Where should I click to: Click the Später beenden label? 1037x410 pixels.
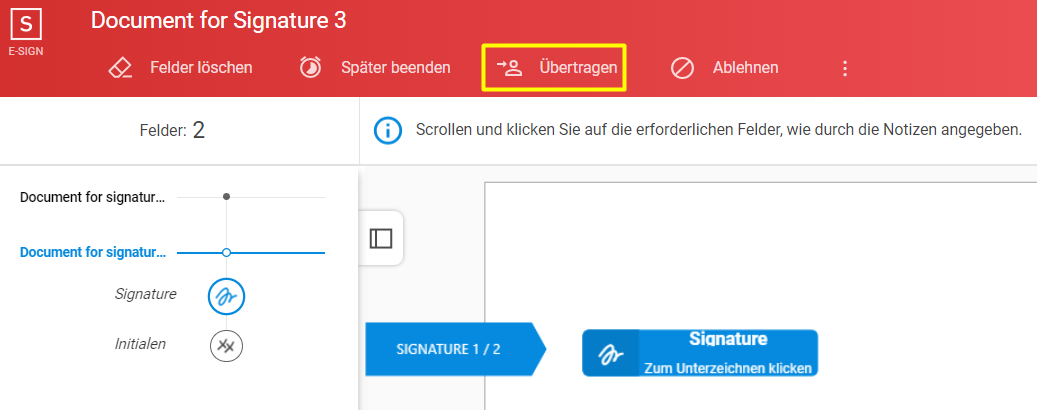(395, 67)
